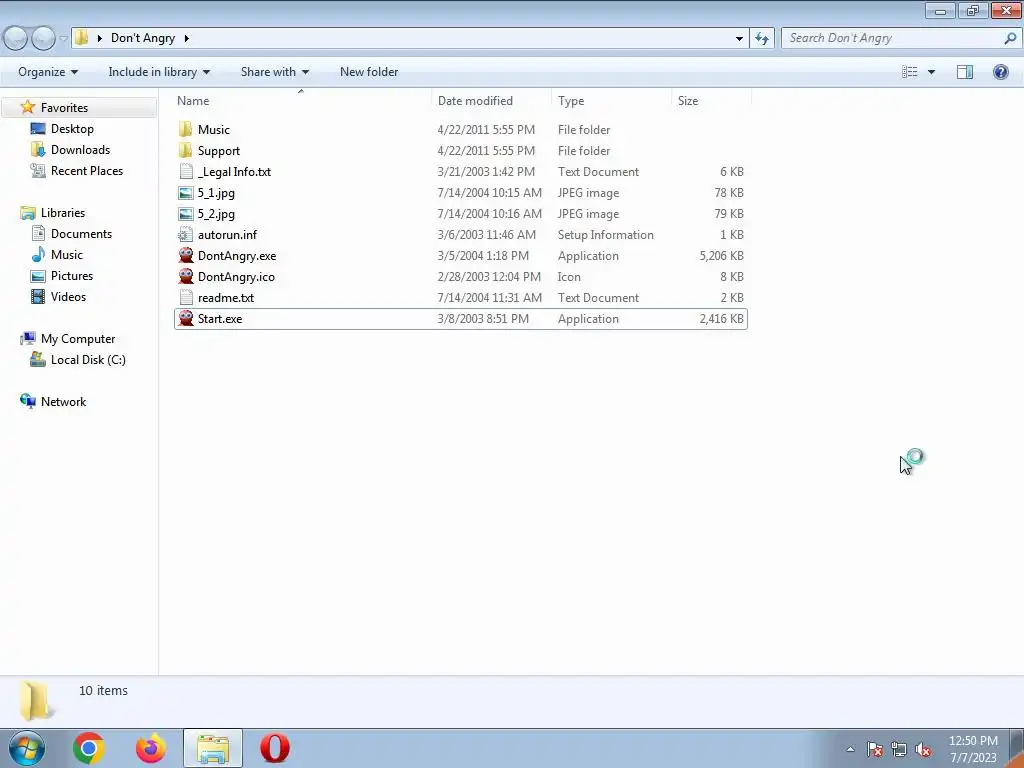Click date 7/14/2004 11:31 AM cell
Screen dimensions: 1024x768
[489, 298]
